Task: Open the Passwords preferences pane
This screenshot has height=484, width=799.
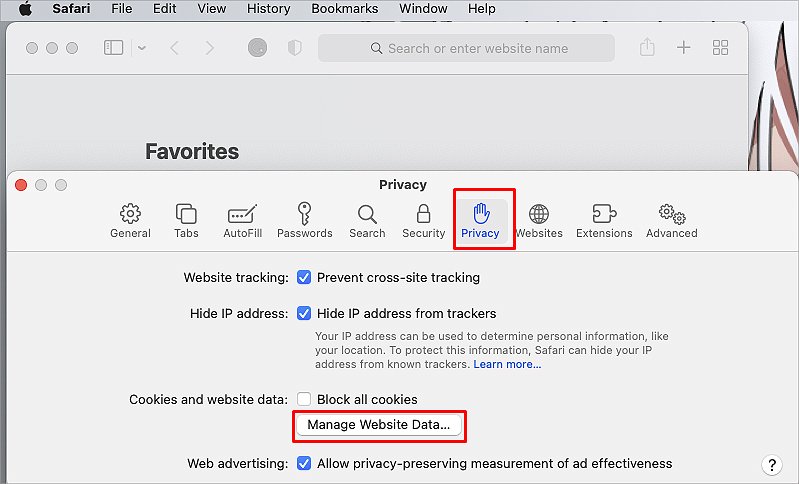Action: (x=304, y=221)
